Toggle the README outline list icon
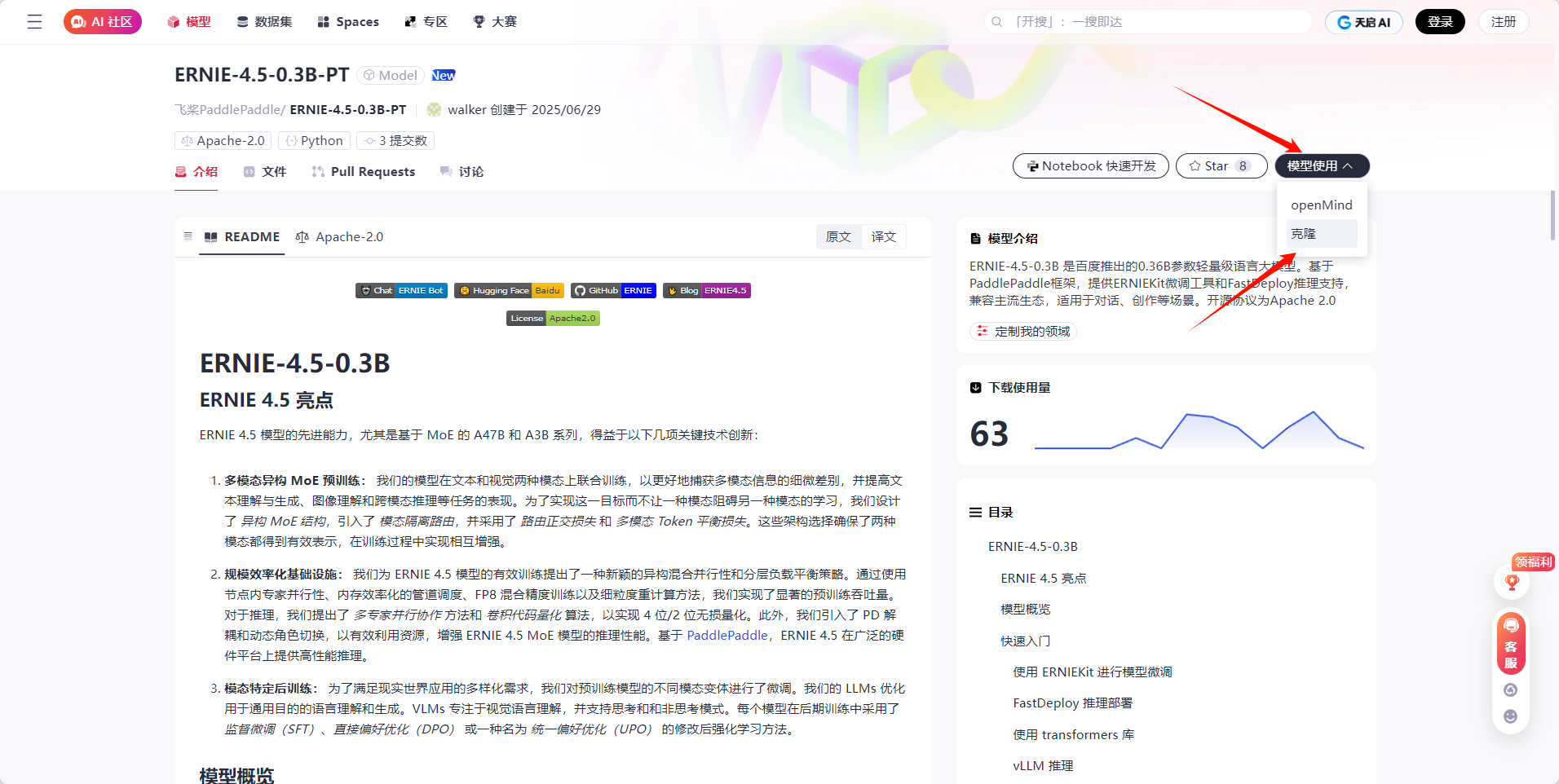The height and width of the screenshot is (784, 1559). coord(188,236)
